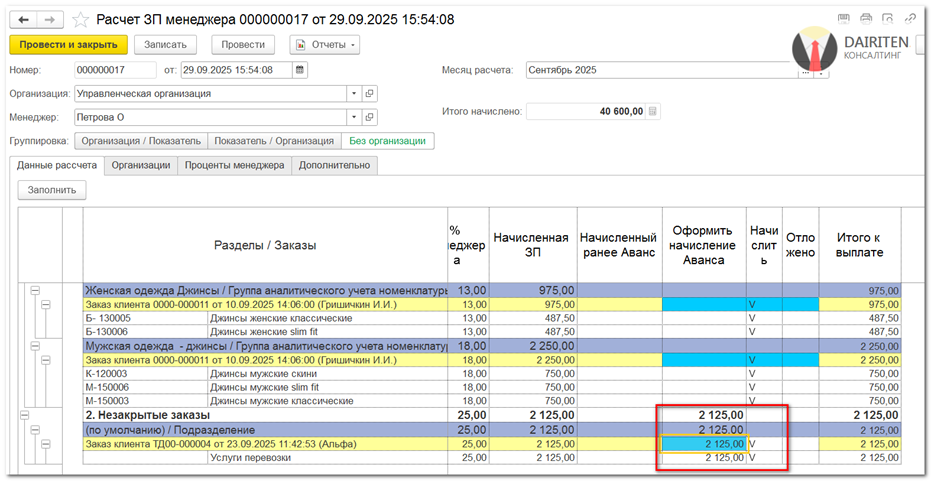
Task: Select the Услуги перевозки cell
Action: tap(327, 457)
